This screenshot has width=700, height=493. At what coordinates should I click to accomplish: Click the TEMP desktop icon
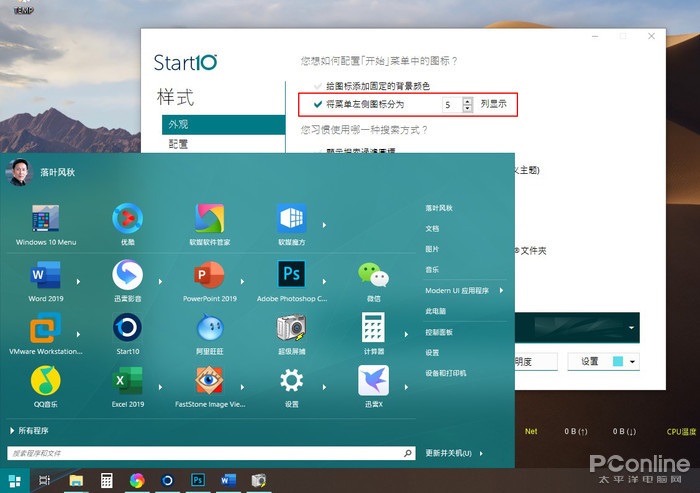pos(23,7)
